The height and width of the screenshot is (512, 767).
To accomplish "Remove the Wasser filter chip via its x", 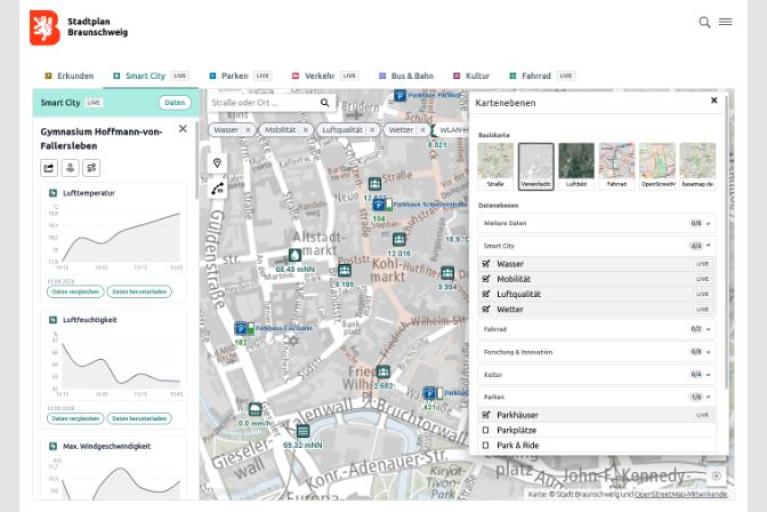I will pos(248,130).
